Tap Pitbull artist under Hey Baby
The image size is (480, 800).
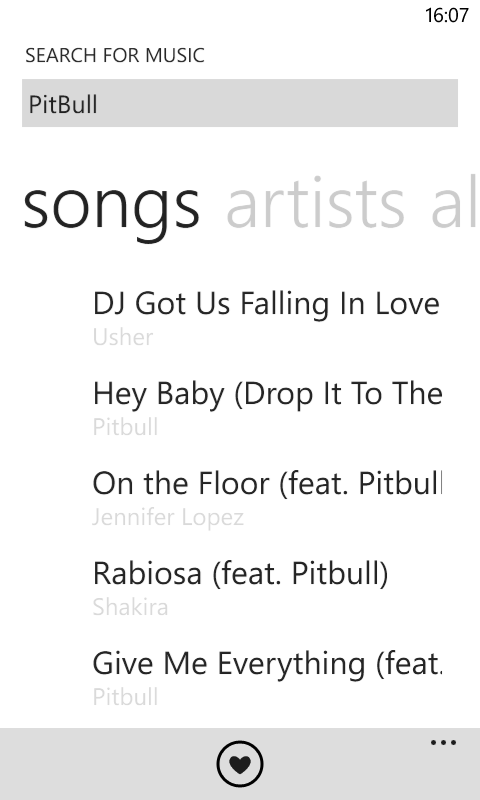coord(125,427)
